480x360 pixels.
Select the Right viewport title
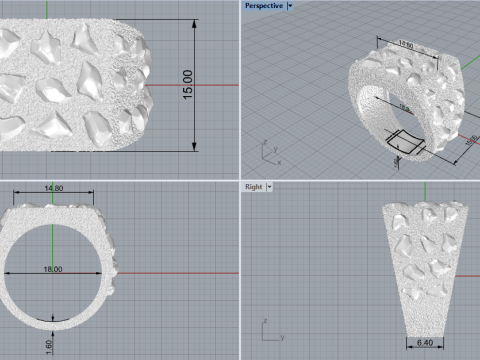point(254,187)
